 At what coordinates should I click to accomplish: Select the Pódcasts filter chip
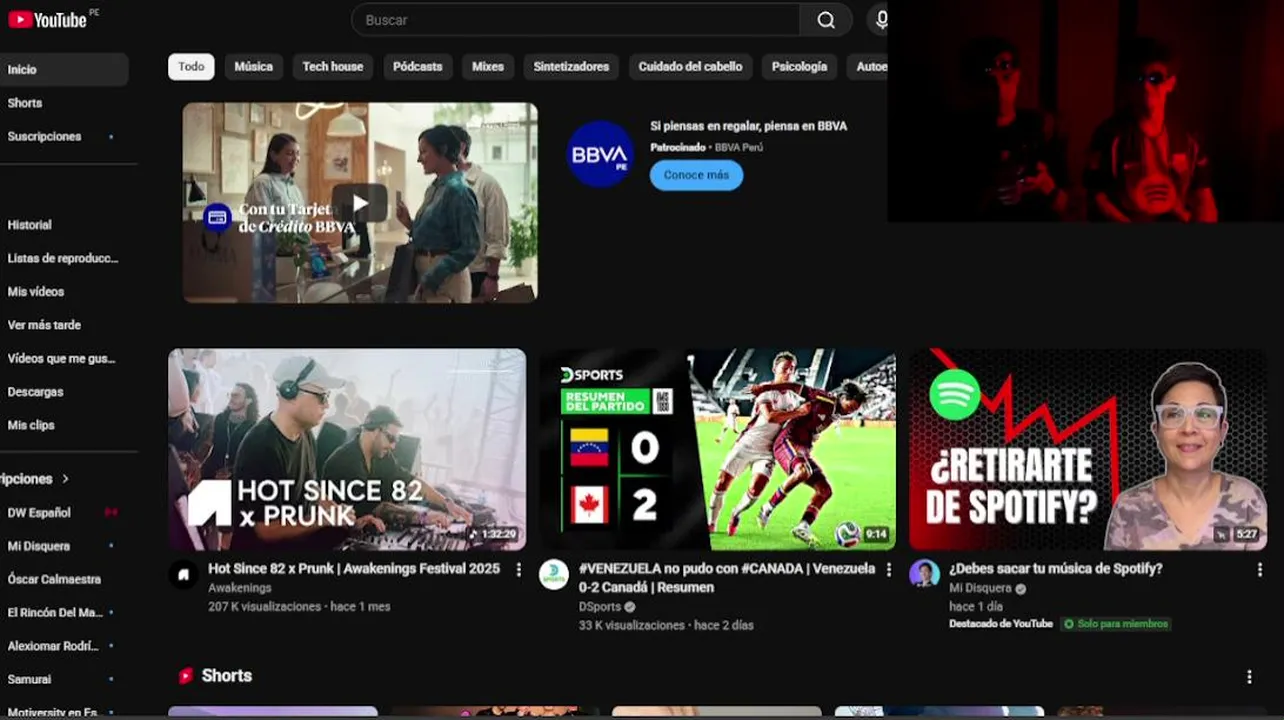(417, 67)
